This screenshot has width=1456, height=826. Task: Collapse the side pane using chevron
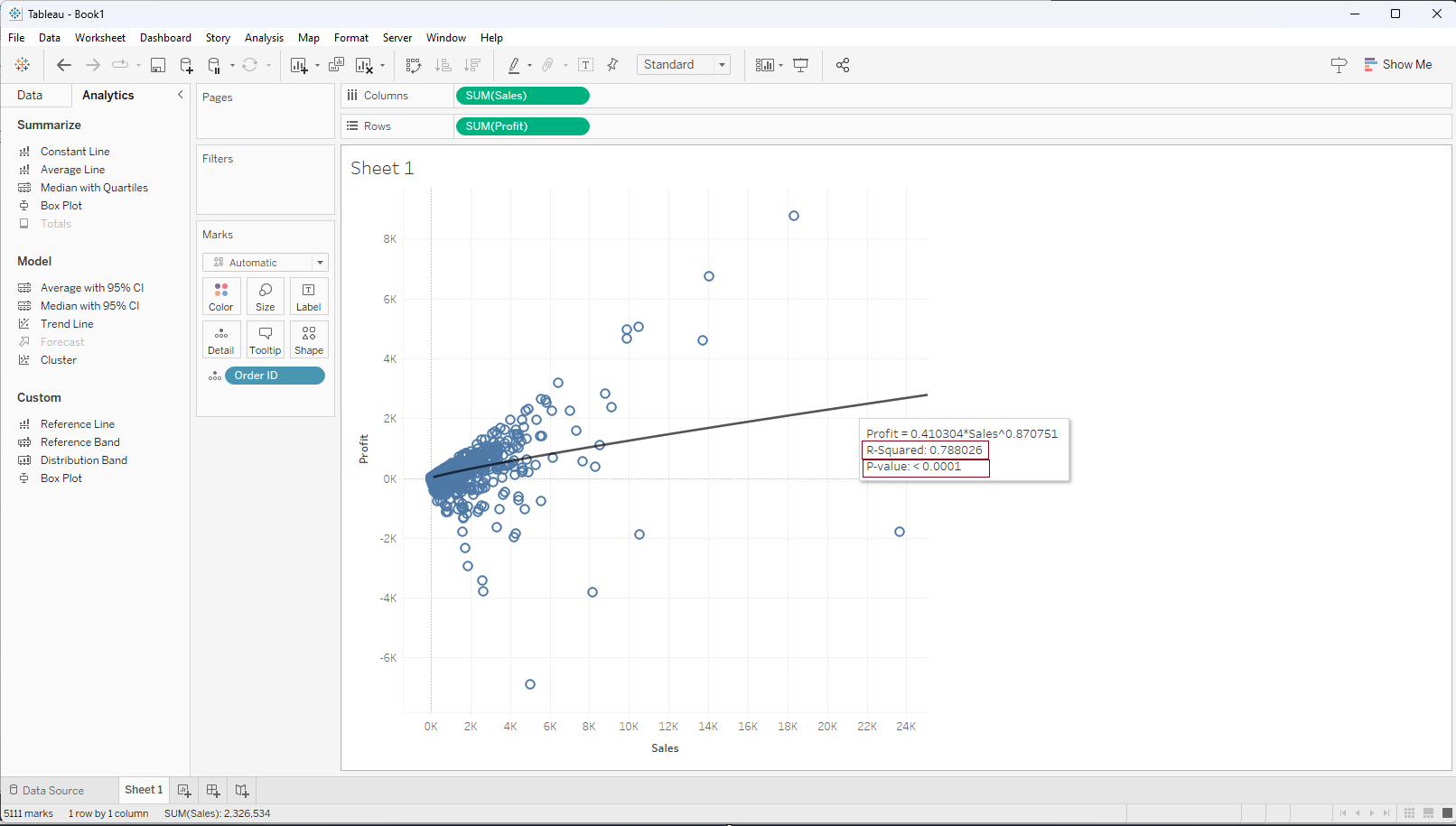pyautogui.click(x=181, y=95)
